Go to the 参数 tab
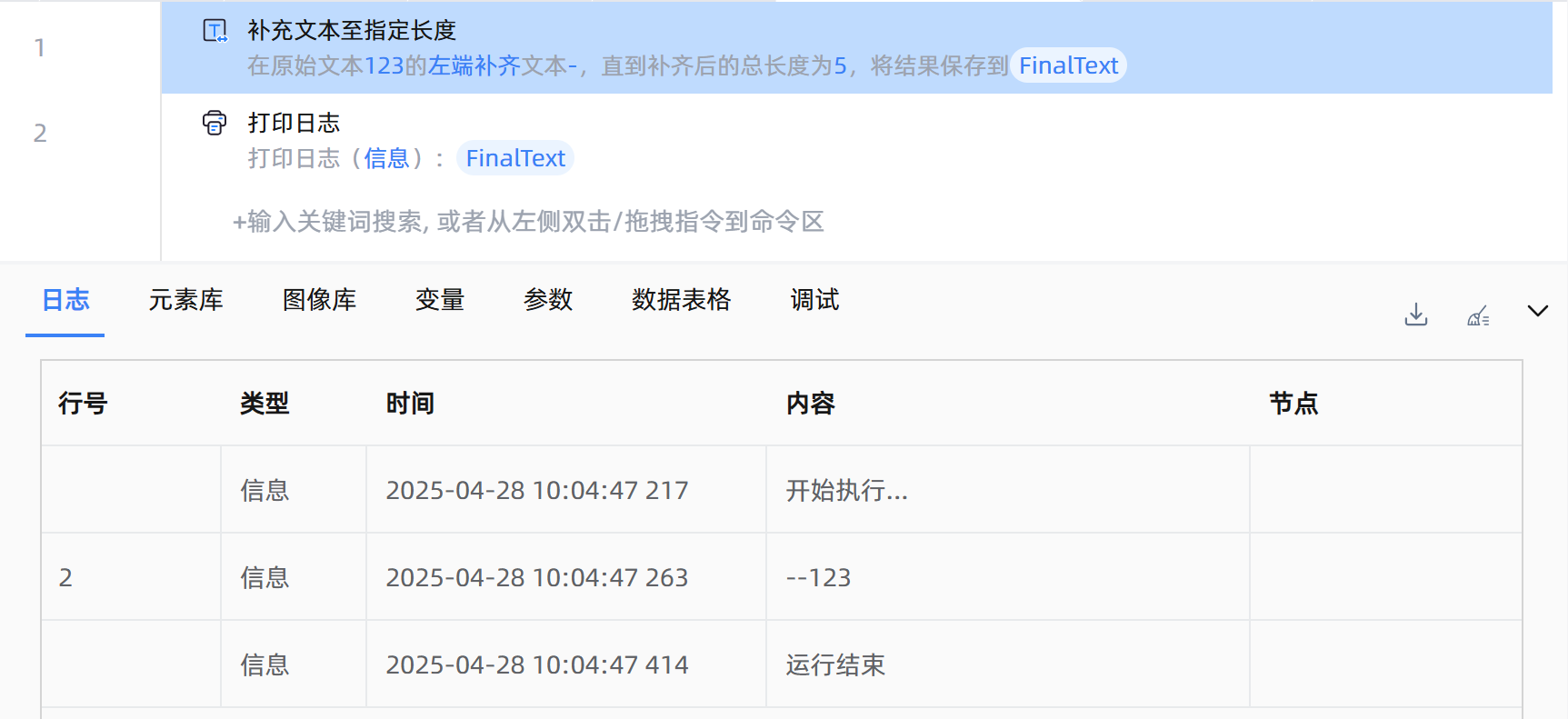 pos(548,300)
